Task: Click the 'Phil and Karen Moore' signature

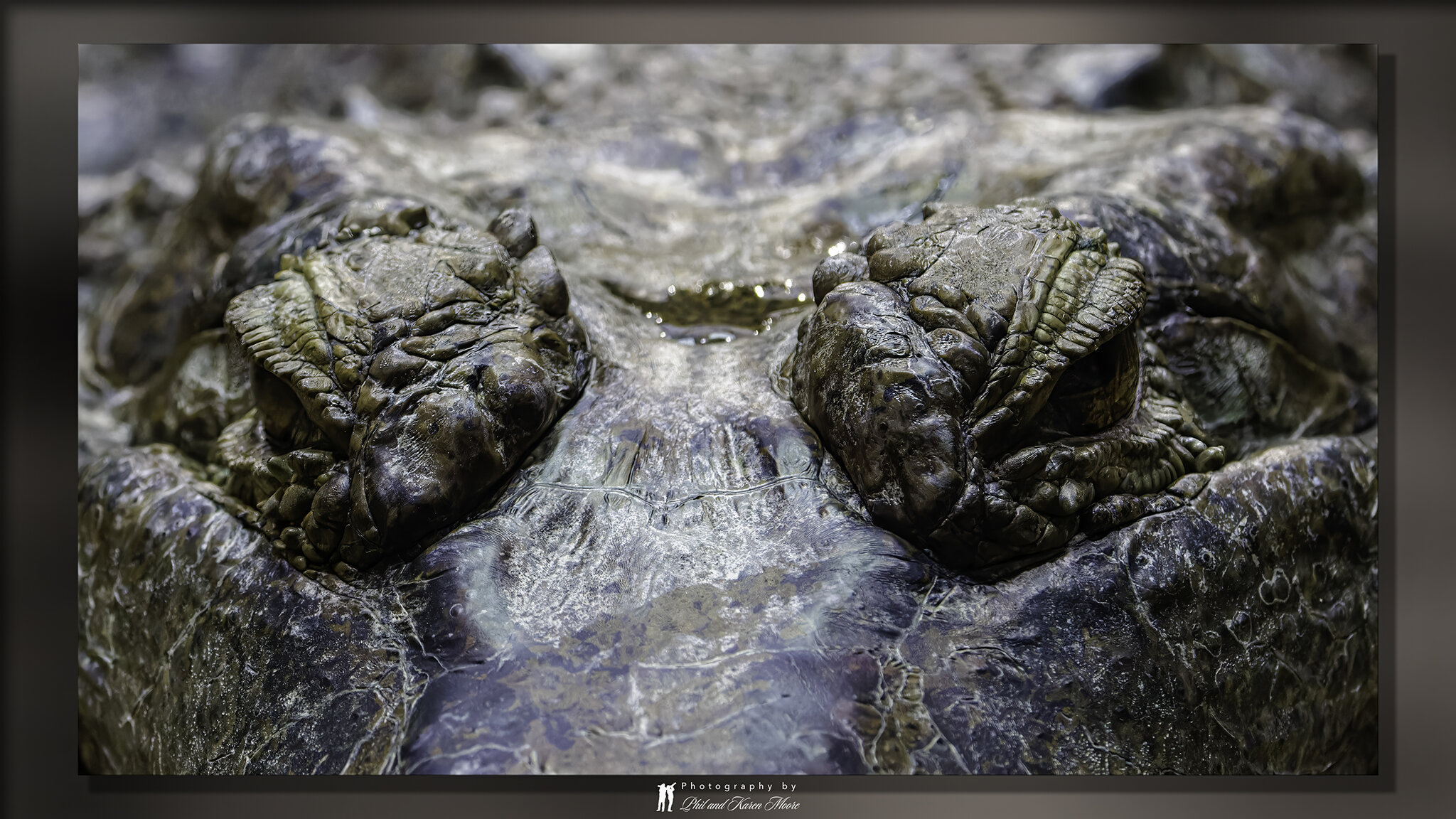Action: pos(740,803)
